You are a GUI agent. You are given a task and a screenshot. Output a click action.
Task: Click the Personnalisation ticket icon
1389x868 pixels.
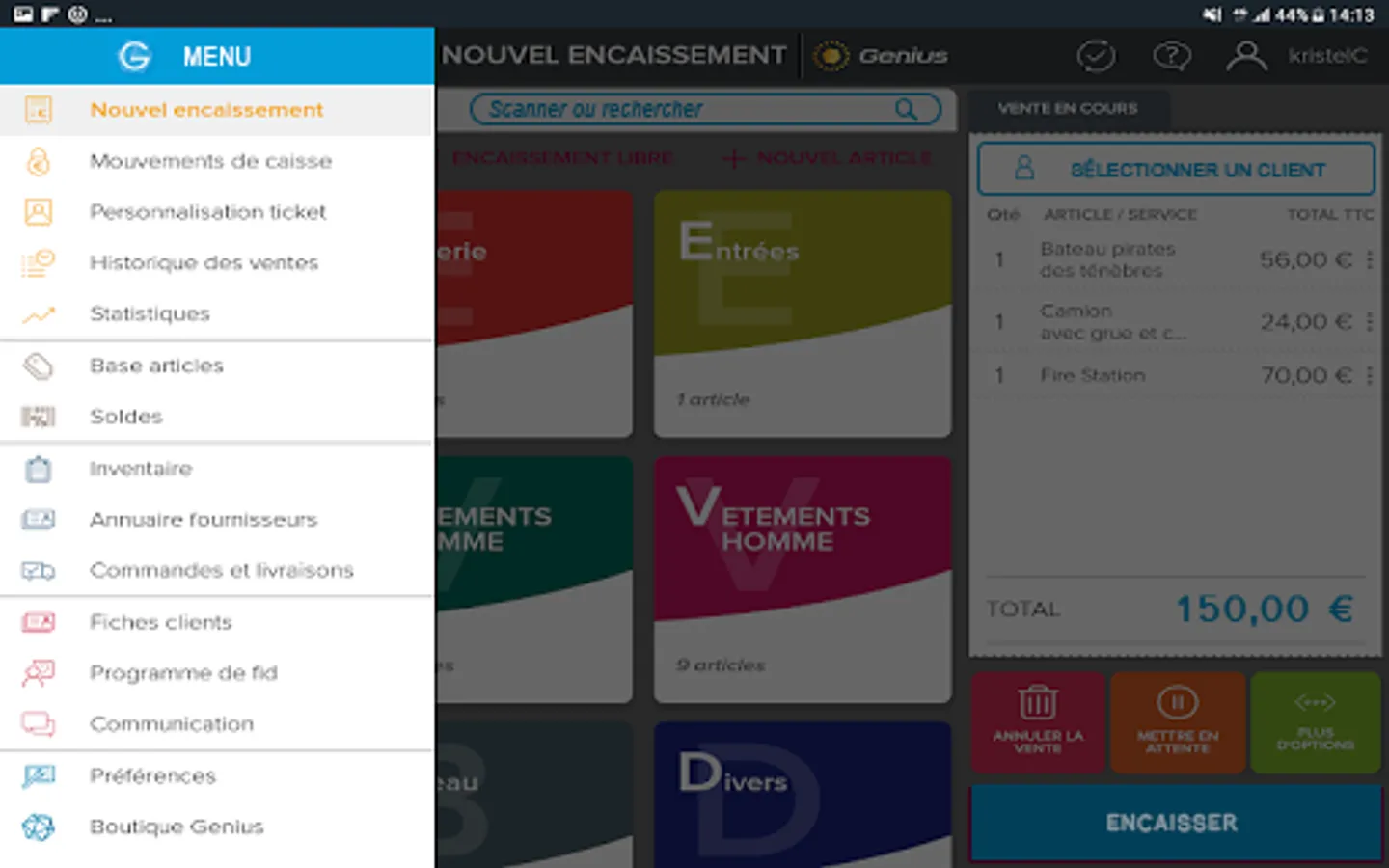[x=38, y=212]
